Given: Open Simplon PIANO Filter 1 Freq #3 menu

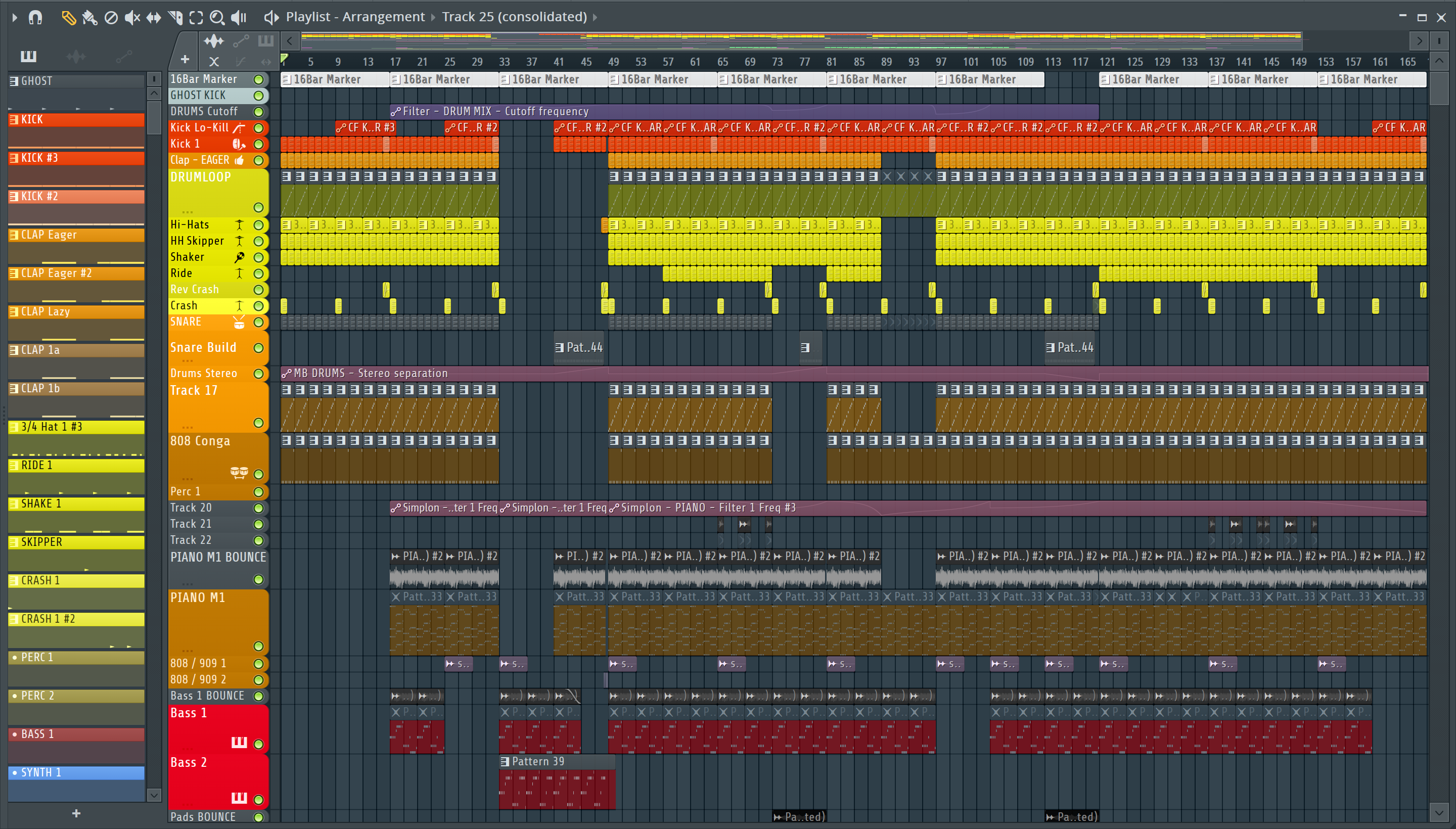Looking at the screenshot, I should click(614, 508).
